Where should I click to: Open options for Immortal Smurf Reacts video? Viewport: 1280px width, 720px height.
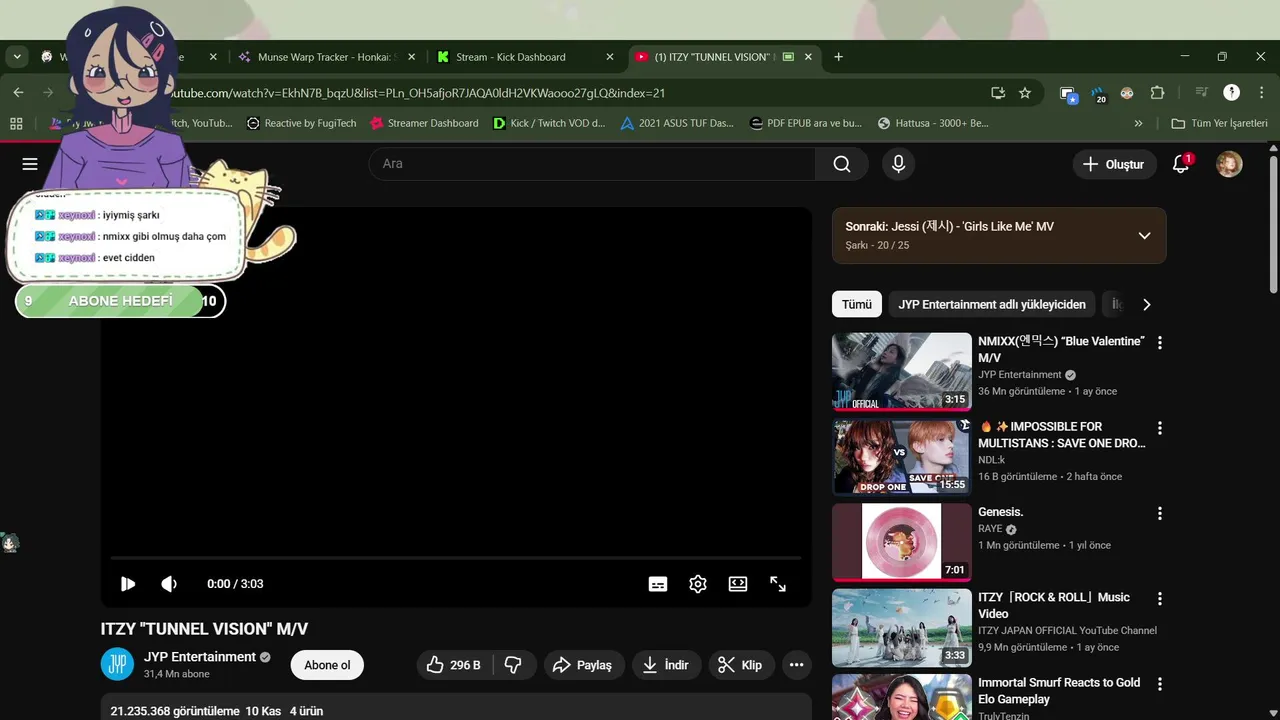(x=1160, y=684)
